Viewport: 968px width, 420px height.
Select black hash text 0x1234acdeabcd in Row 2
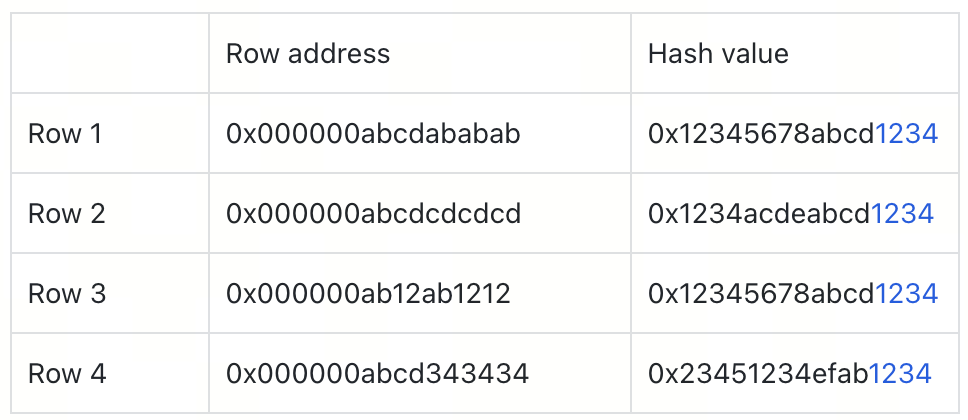(759, 214)
